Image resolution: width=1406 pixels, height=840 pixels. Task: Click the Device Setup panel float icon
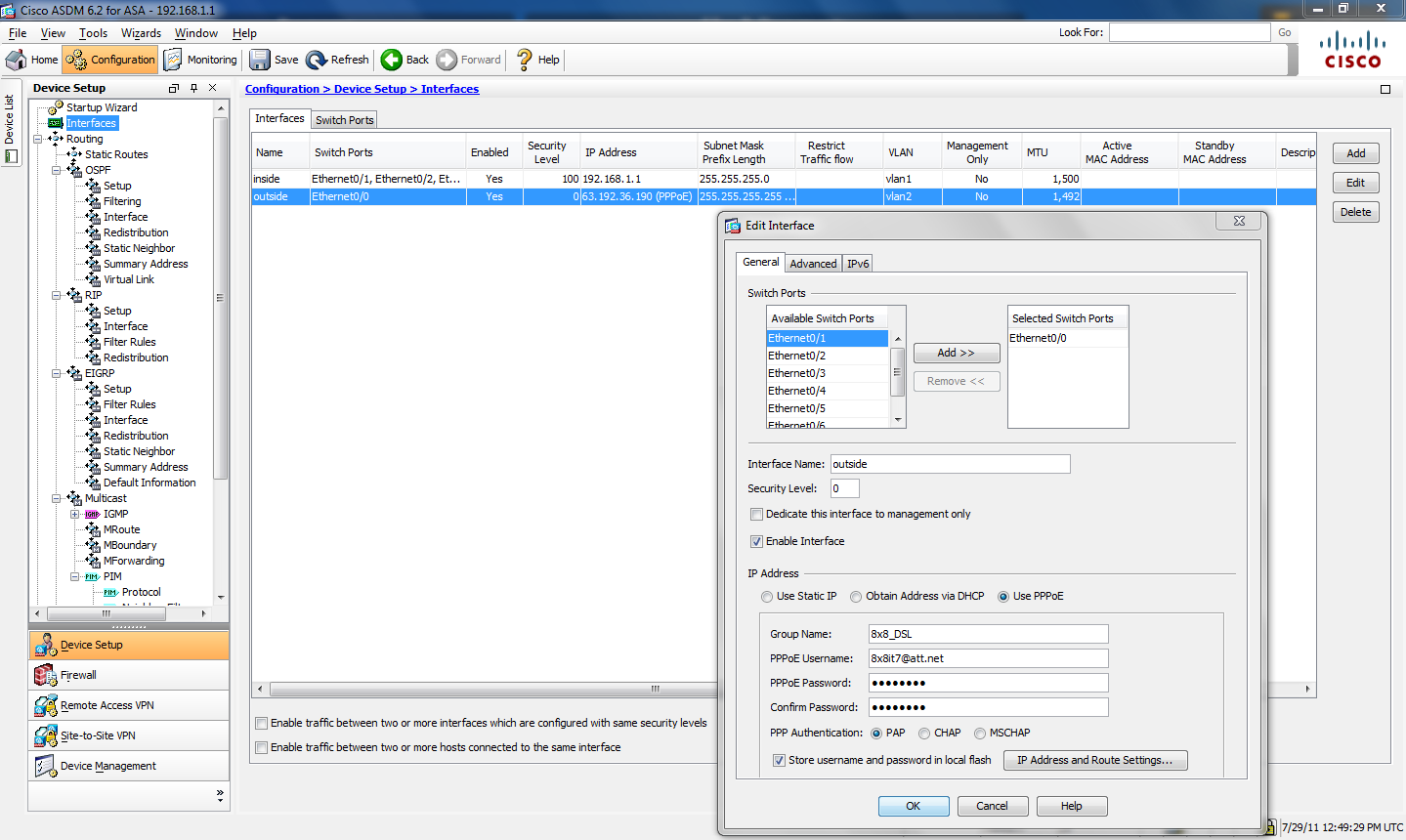(x=174, y=88)
